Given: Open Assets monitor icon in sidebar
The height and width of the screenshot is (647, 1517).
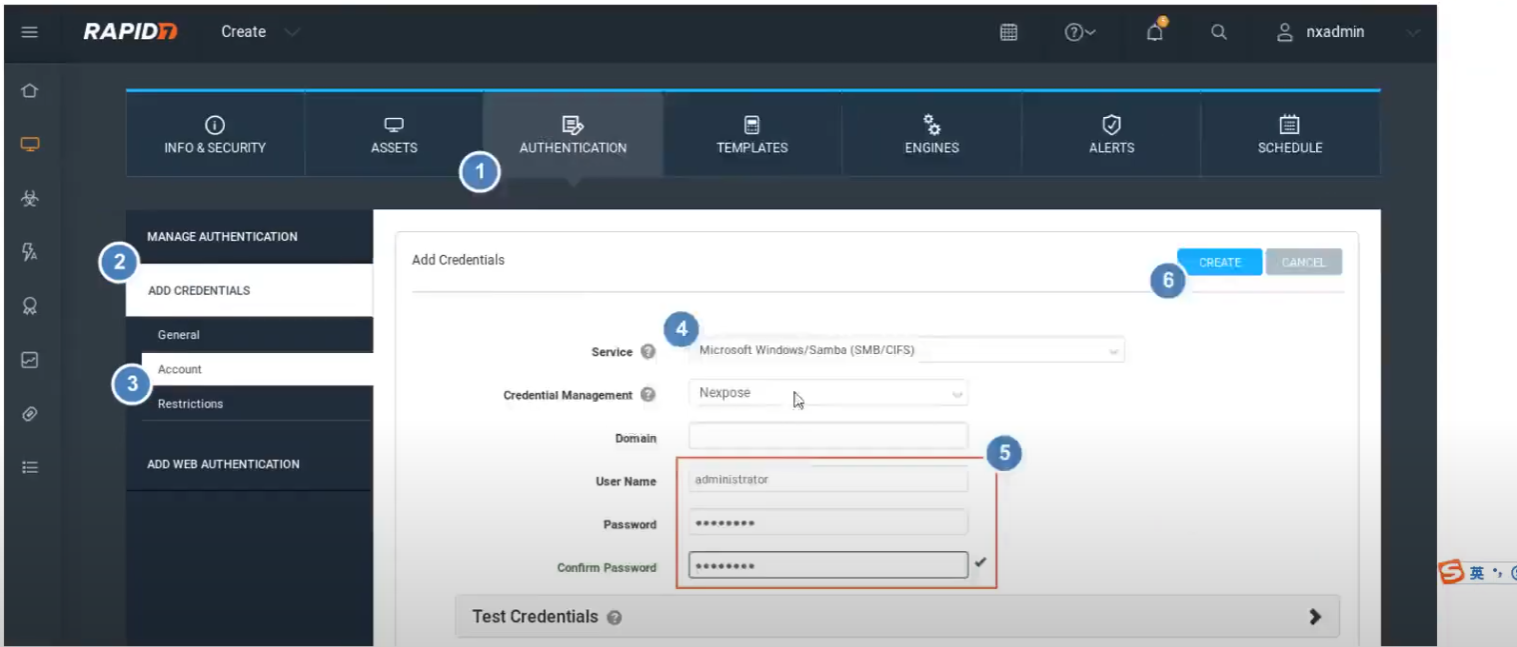Looking at the screenshot, I should click(30, 144).
